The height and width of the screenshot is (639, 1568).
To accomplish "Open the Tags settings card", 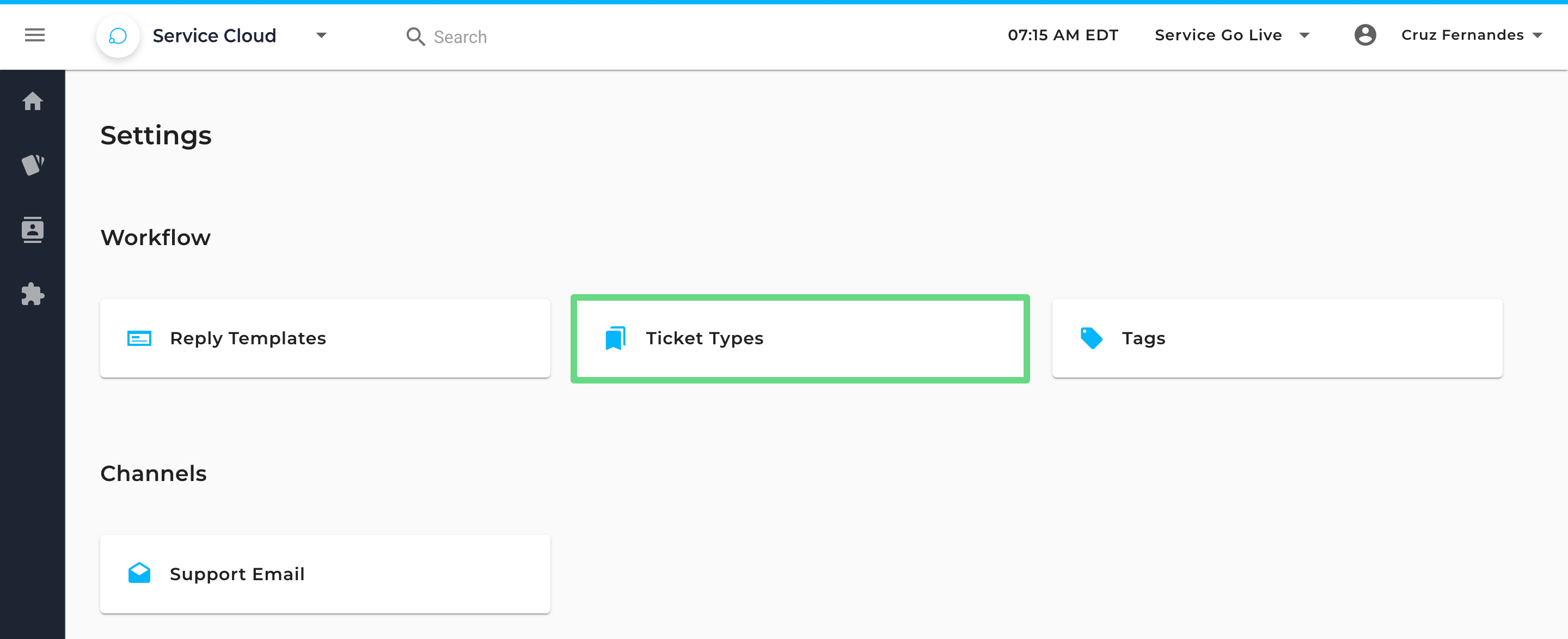I will coord(1276,338).
